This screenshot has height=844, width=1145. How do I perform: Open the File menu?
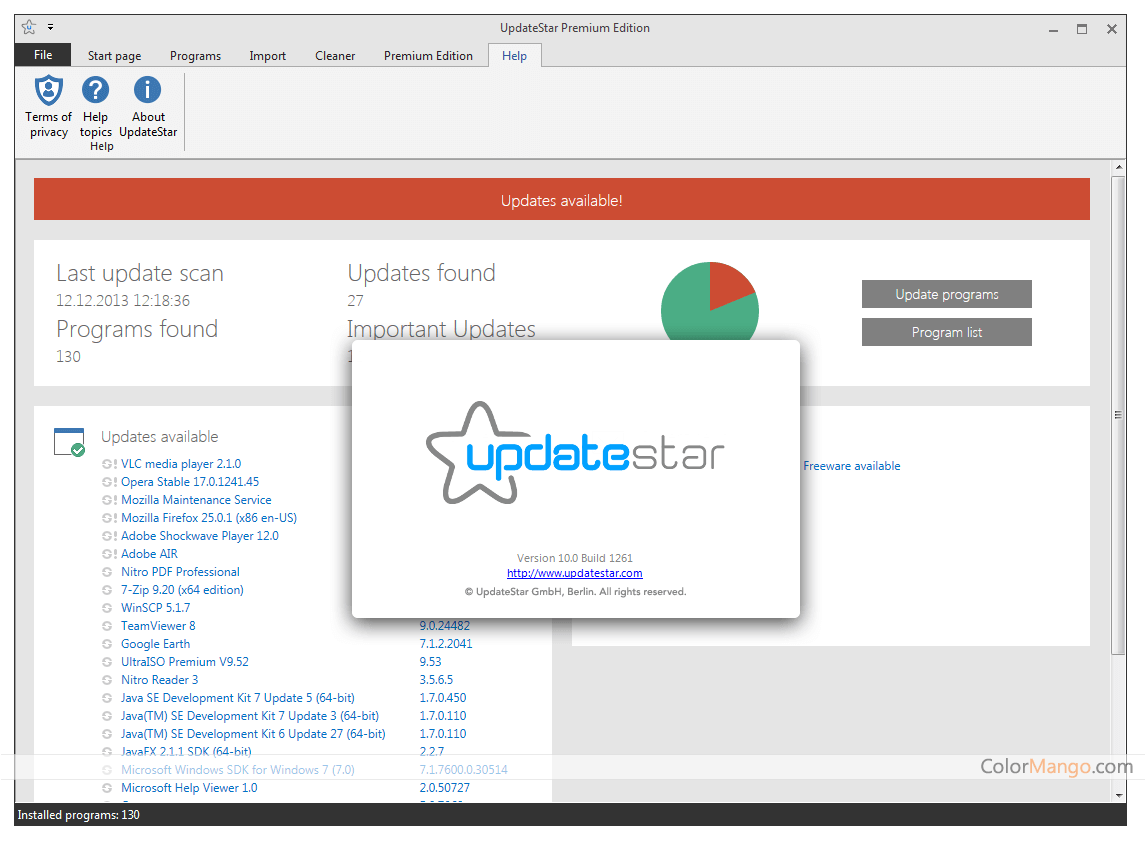click(43, 55)
